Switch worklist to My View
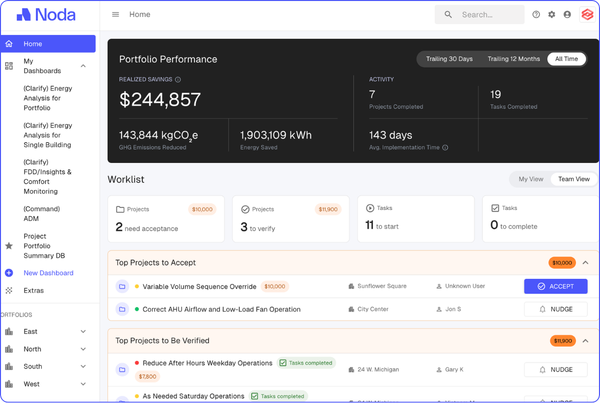Viewport: 600px width, 403px height. (531, 179)
